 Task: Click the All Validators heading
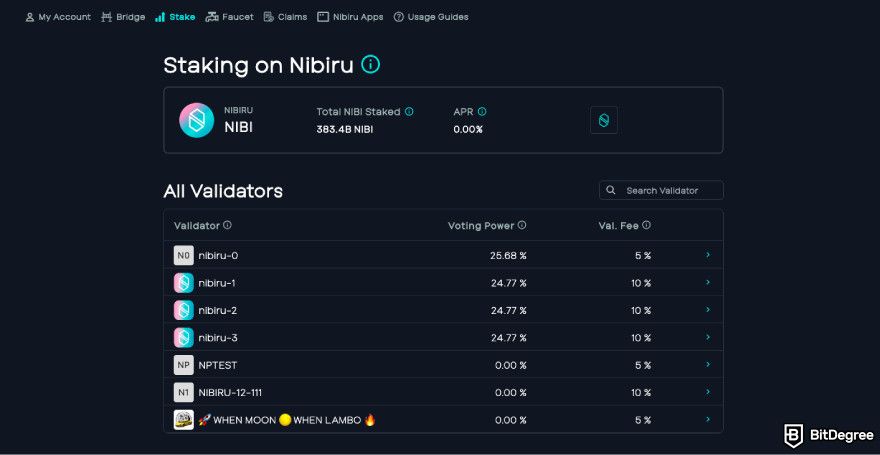[x=223, y=191]
